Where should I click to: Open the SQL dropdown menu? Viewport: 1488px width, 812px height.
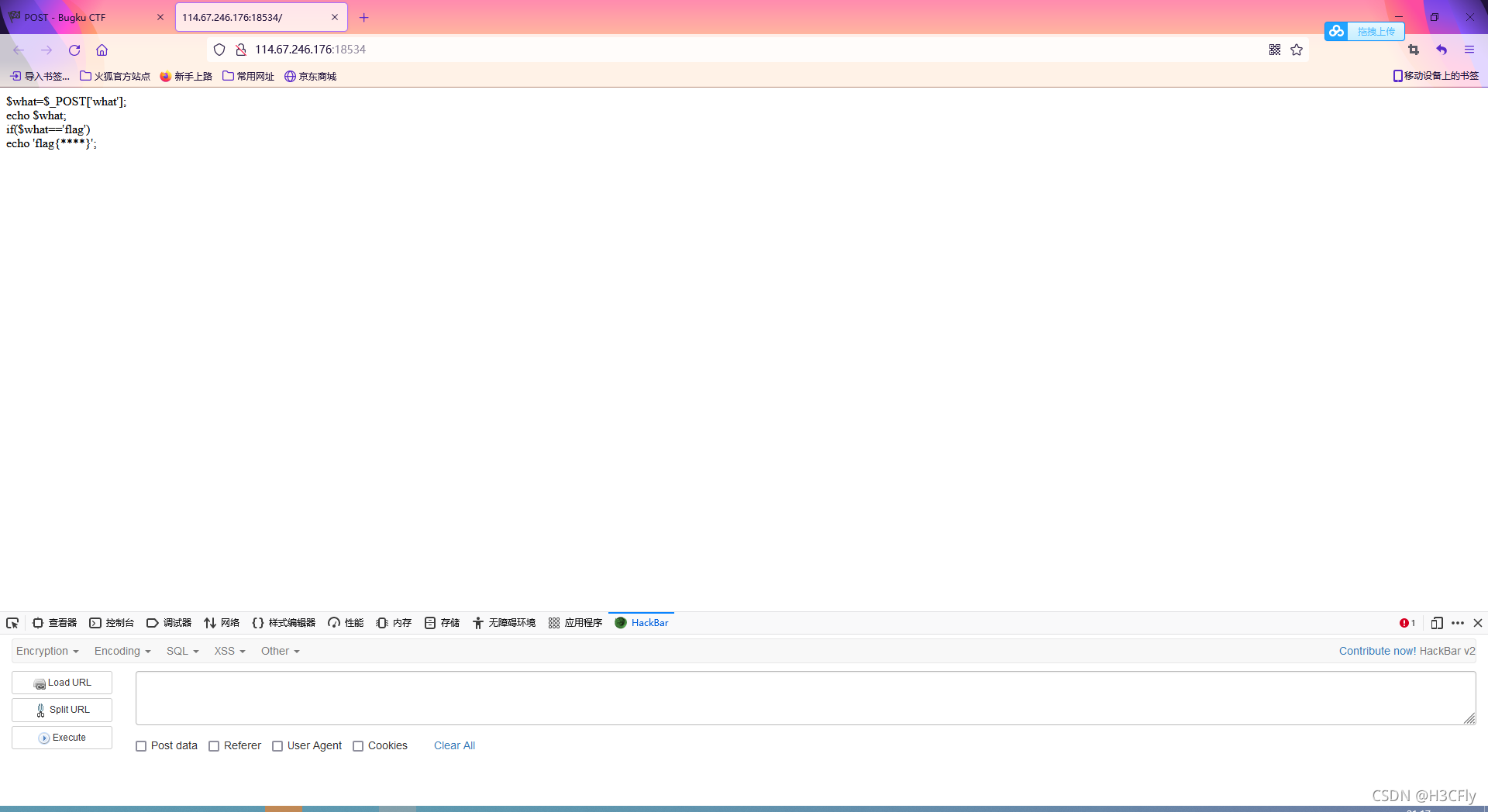[x=181, y=651]
